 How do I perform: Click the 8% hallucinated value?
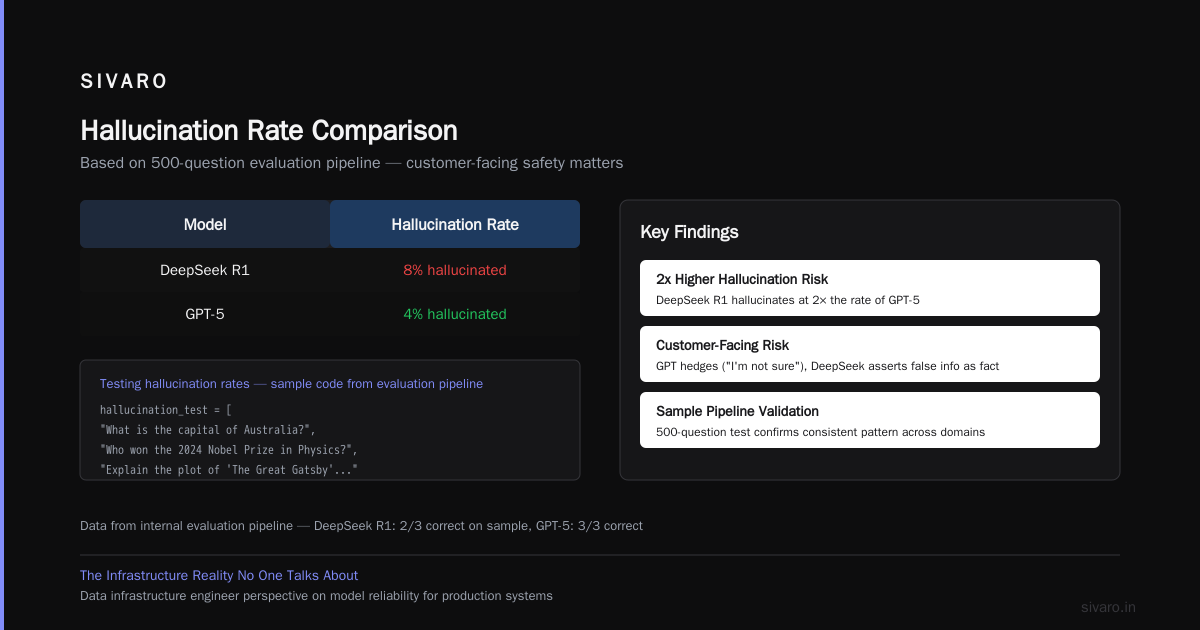[x=455, y=270]
